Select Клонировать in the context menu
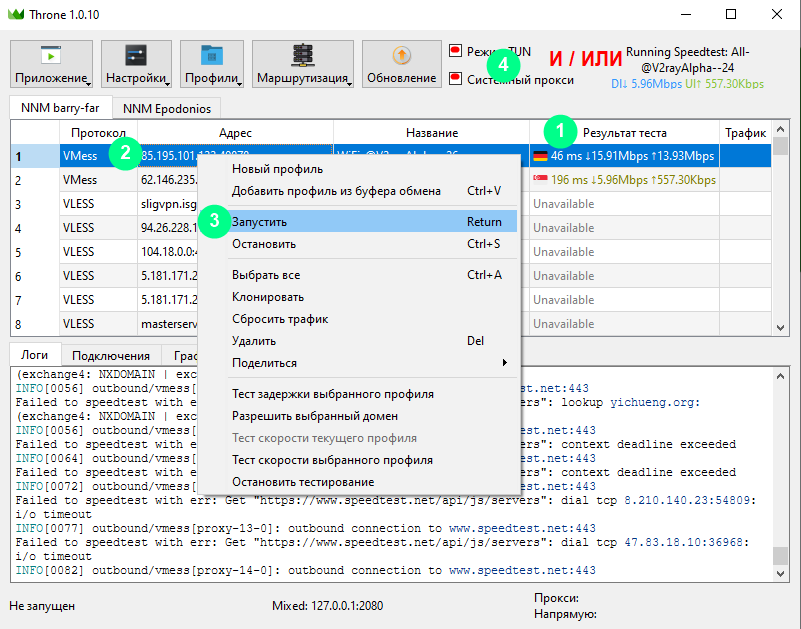Viewport: 801px width, 629px height. coord(268,297)
